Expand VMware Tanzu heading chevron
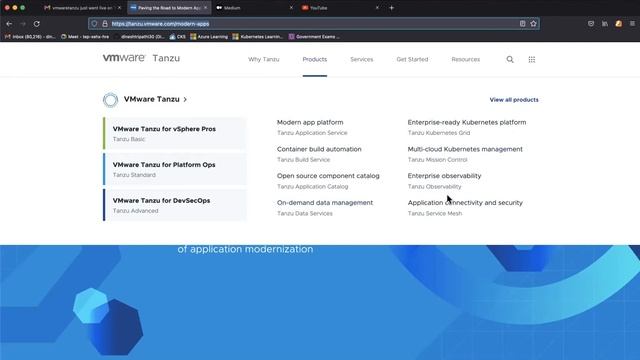The height and width of the screenshot is (360, 640). click(185, 99)
